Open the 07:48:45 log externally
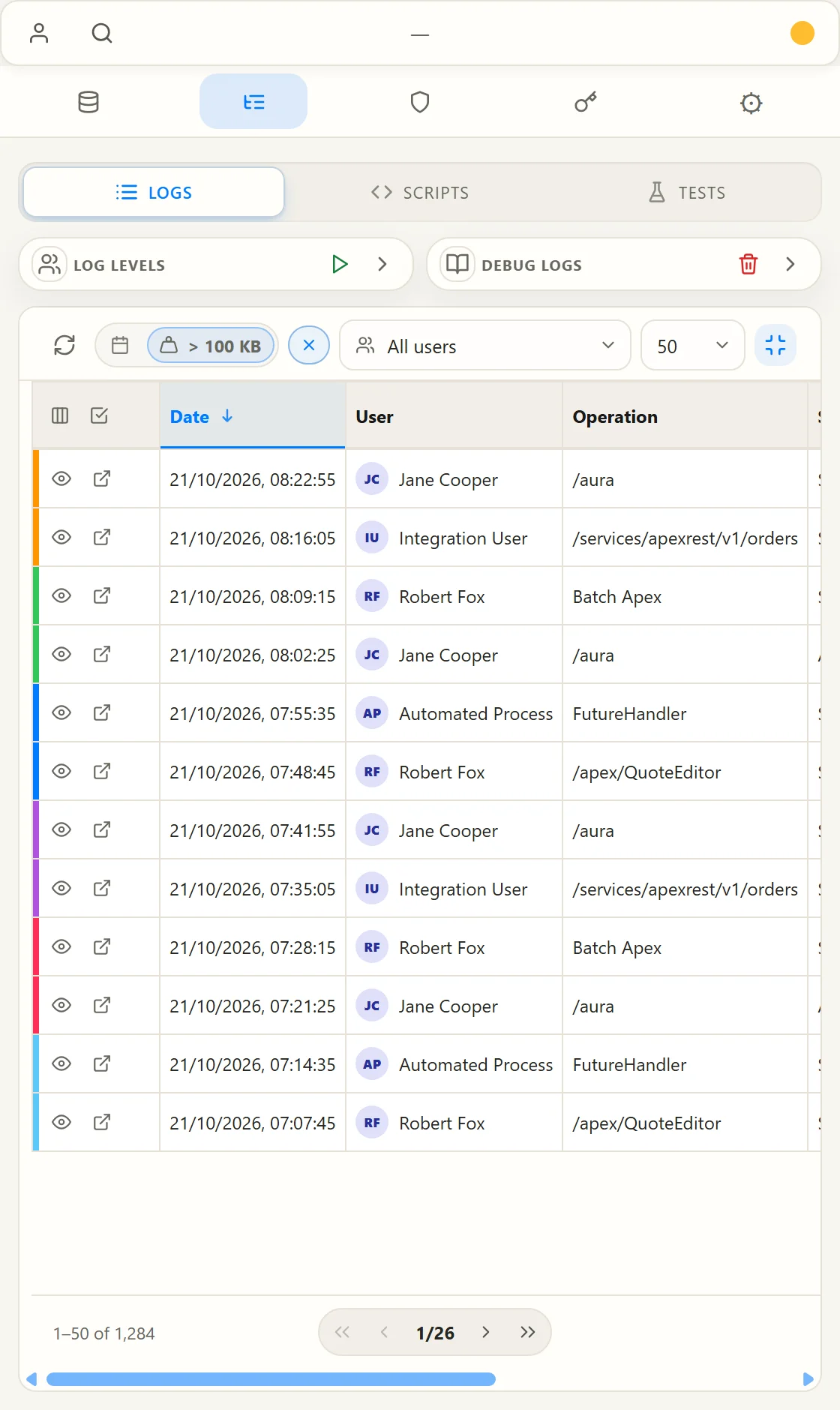The width and height of the screenshot is (840, 1410). [x=102, y=771]
